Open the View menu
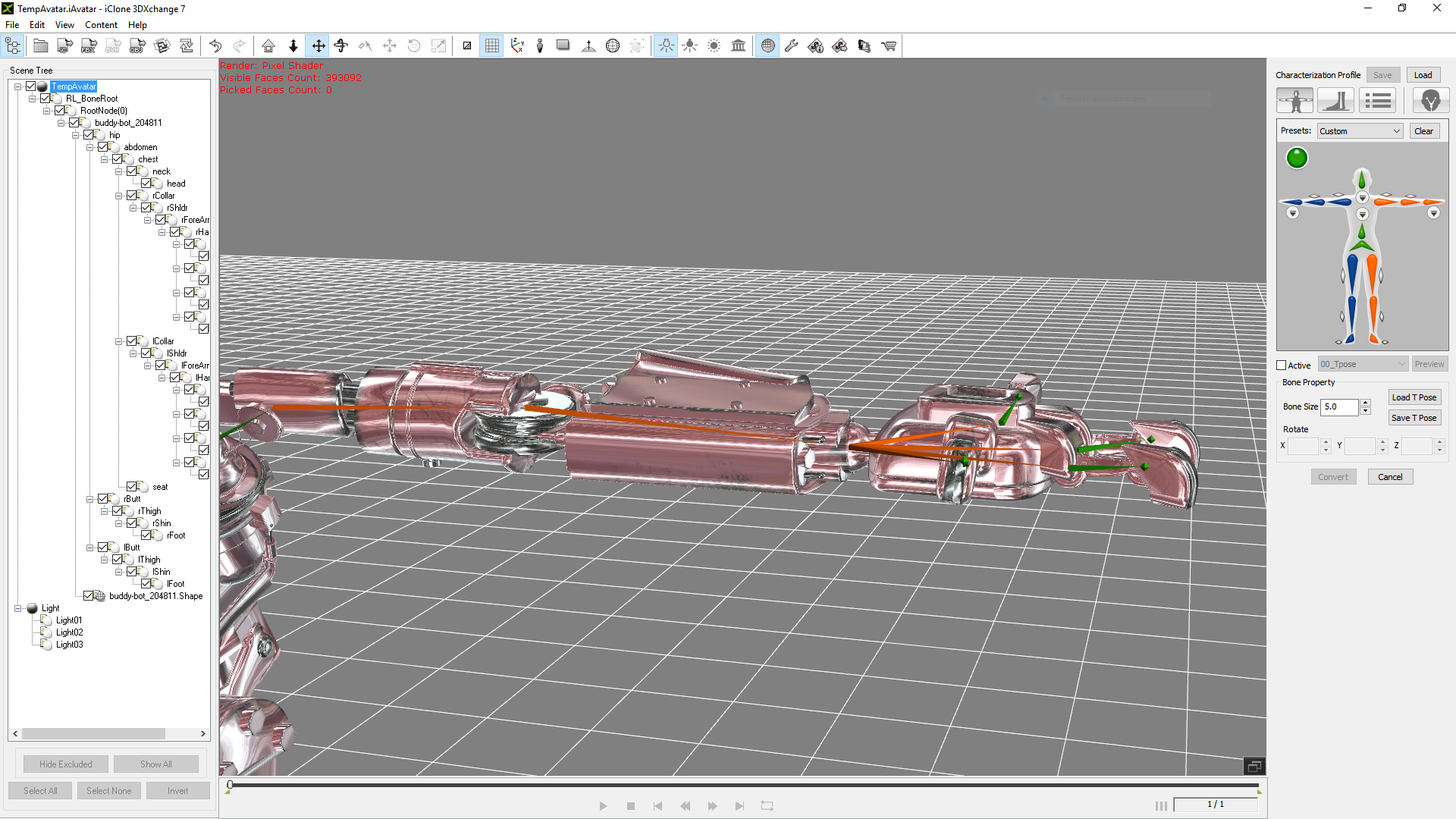The width and height of the screenshot is (1456, 819). 64,25
